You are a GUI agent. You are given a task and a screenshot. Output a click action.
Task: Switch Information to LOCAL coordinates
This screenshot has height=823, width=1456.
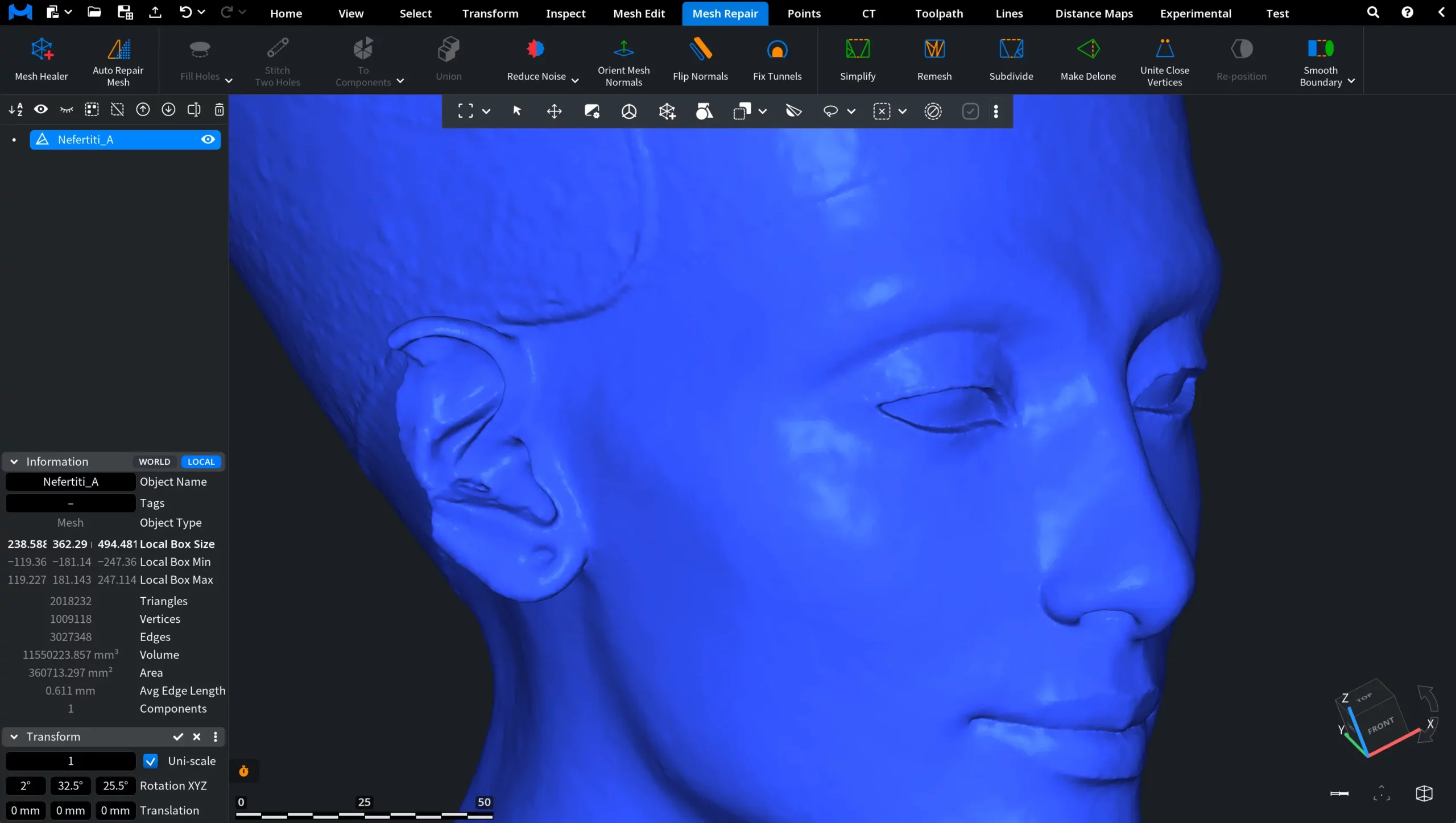201,462
